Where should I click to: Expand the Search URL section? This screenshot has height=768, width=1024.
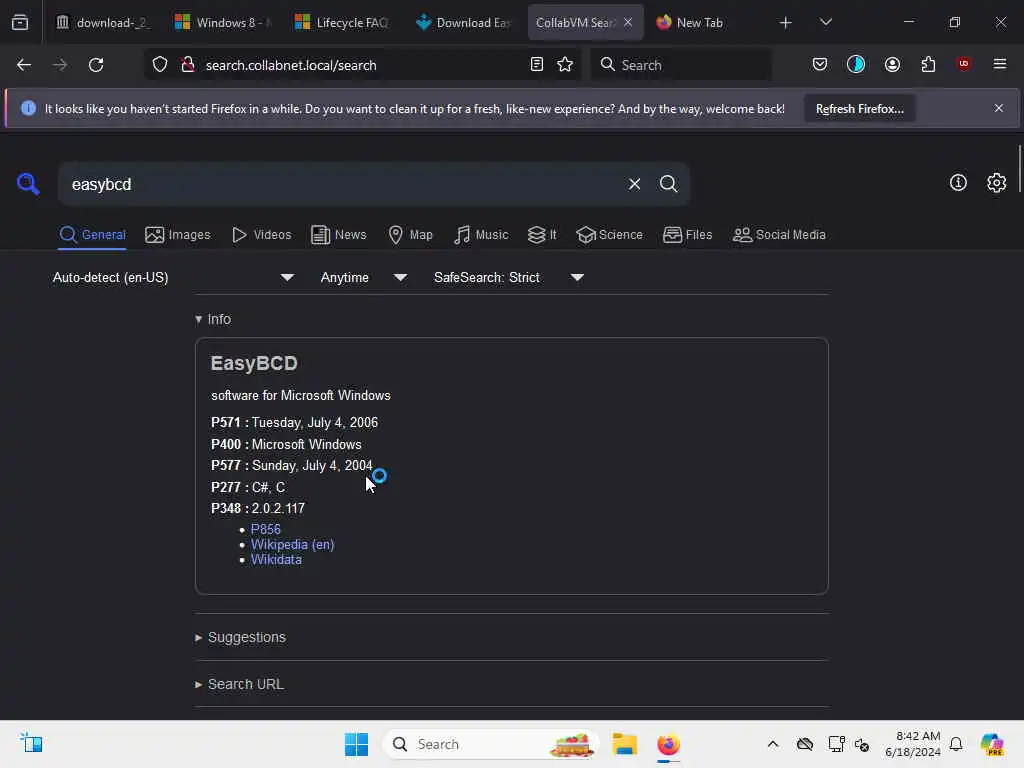(239, 684)
